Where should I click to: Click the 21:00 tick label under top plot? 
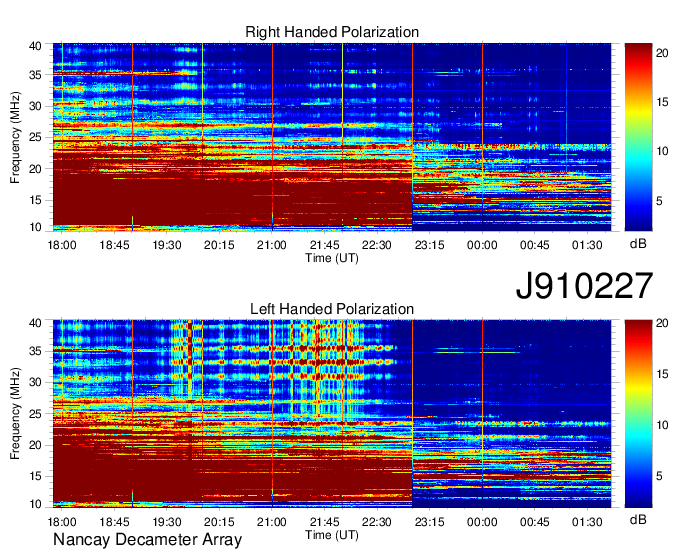click(x=272, y=245)
